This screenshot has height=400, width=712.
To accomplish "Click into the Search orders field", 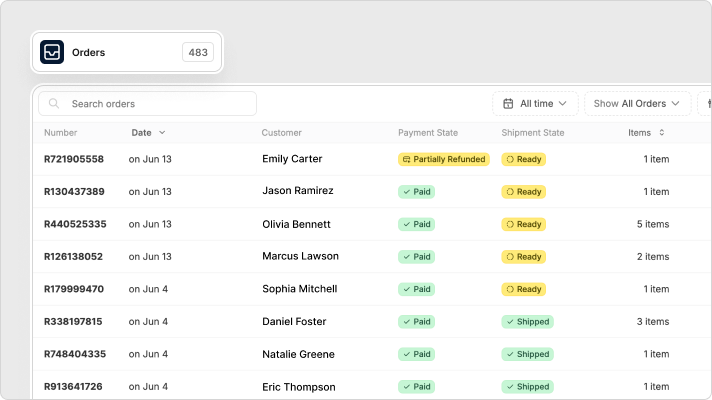I will 148,104.
